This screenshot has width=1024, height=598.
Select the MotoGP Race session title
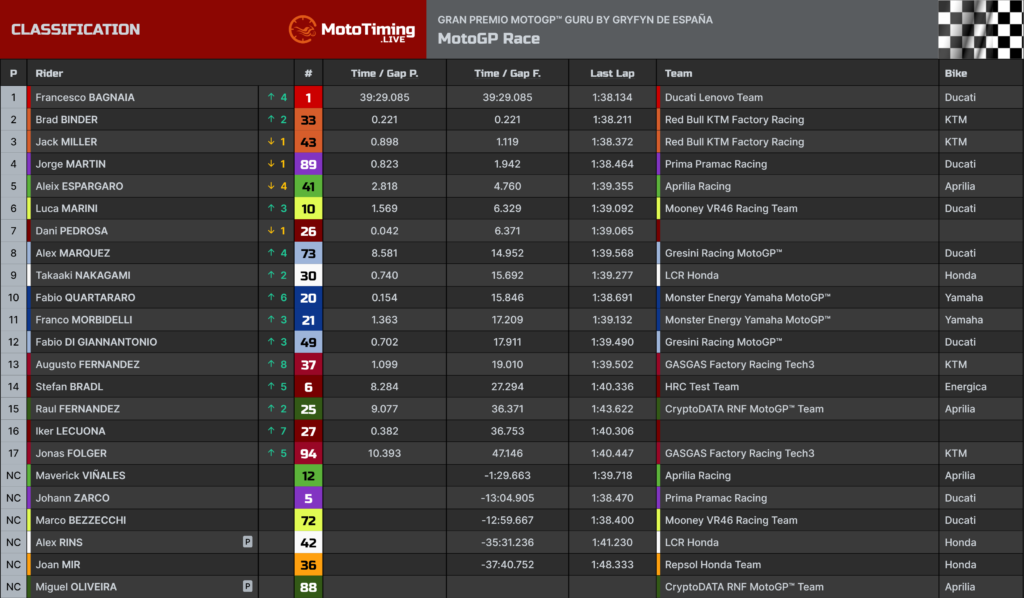pos(488,39)
